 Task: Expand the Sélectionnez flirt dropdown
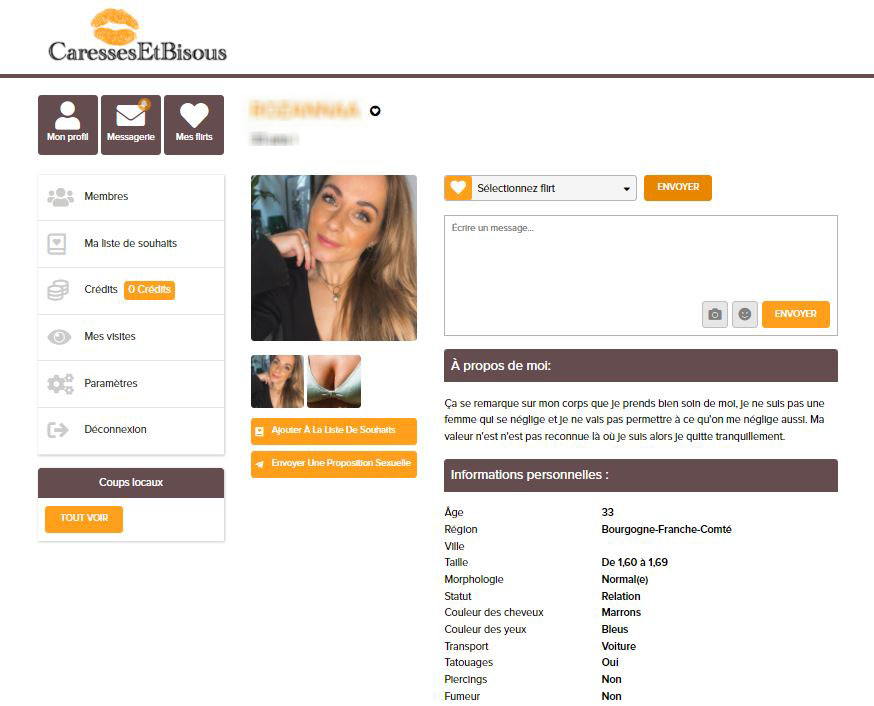click(553, 188)
